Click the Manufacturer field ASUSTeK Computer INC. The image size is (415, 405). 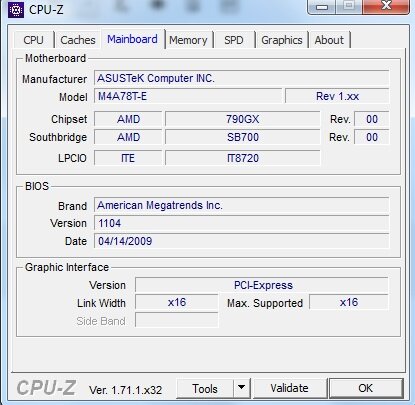click(242, 78)
